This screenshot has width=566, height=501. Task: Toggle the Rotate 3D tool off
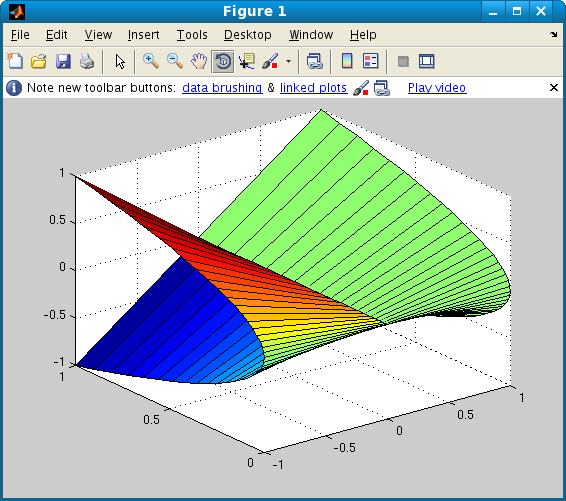[x=223, y=61]
